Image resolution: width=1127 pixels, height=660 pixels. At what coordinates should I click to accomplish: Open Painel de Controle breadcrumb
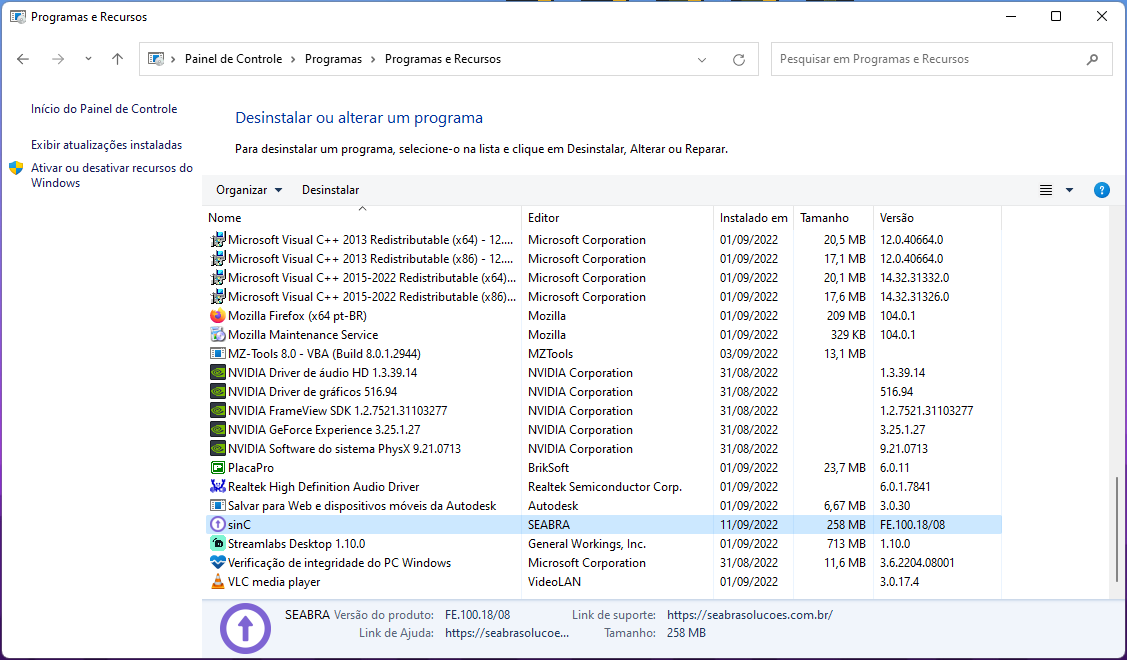pos(234,59)
